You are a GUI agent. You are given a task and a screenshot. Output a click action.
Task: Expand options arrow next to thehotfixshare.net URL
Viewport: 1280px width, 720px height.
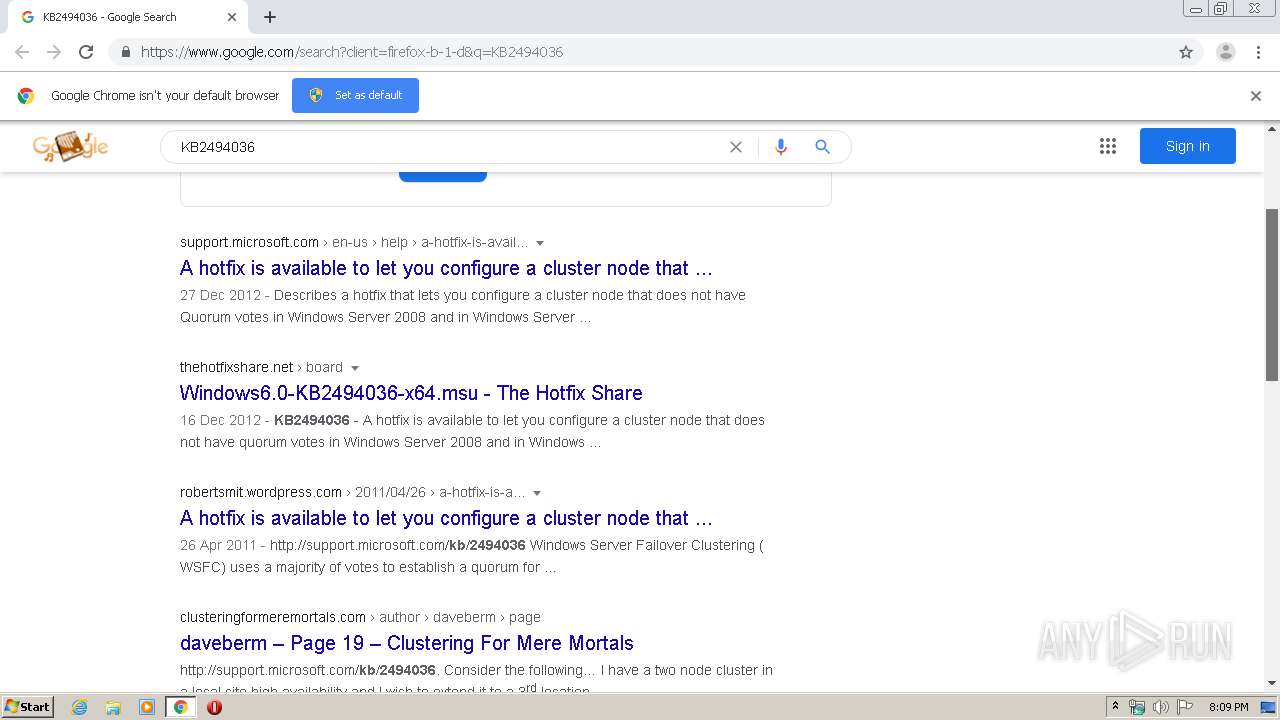coord(355,368)
